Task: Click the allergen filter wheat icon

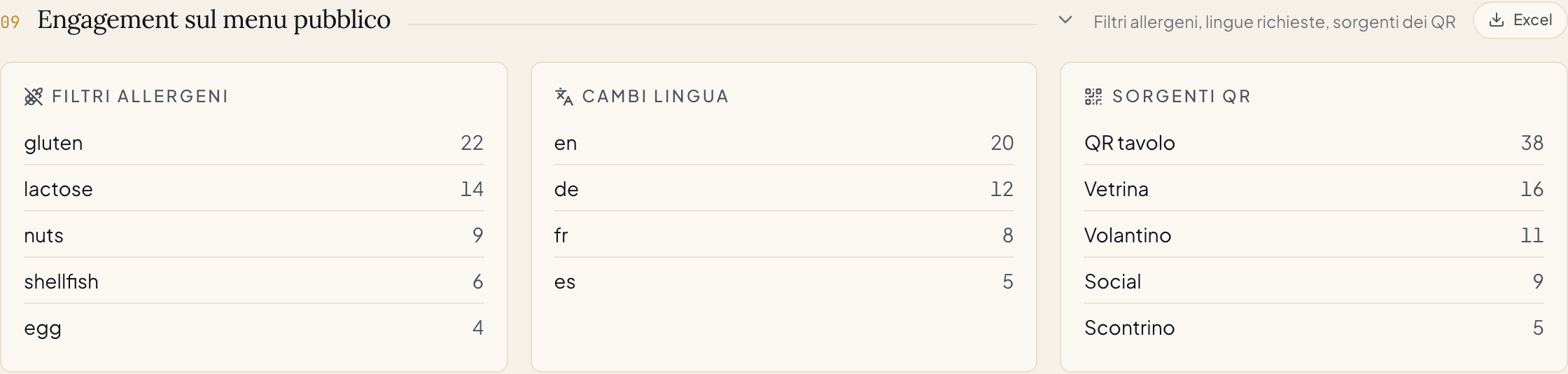Action: 34,97
